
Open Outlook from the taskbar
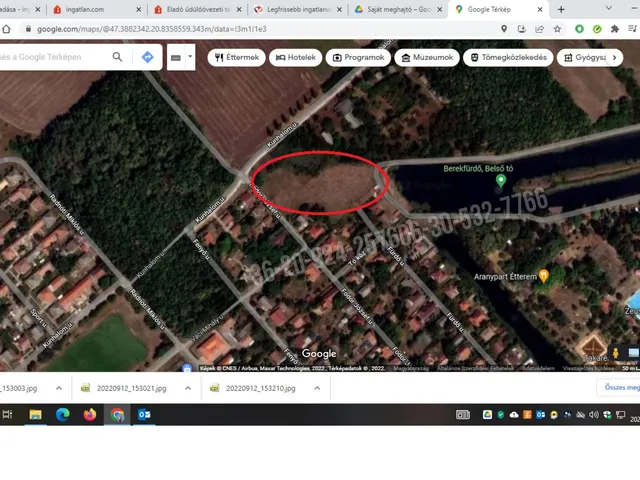144,414
